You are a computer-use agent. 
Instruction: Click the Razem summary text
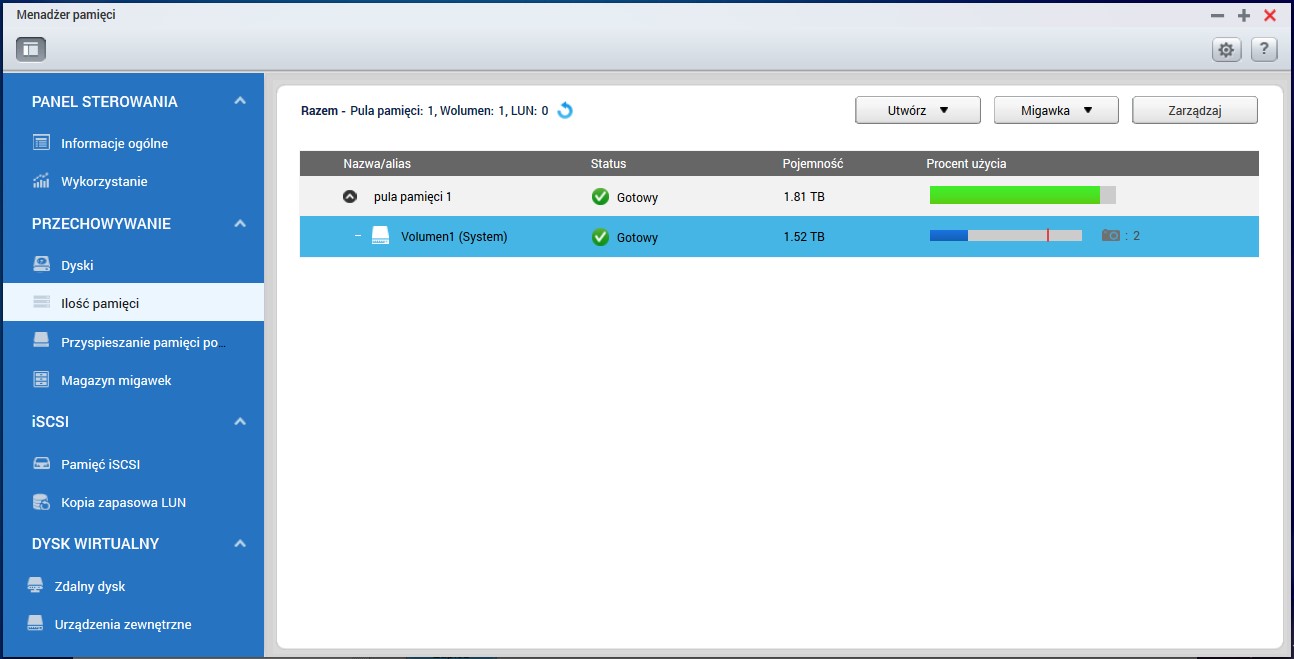[424, 111]
